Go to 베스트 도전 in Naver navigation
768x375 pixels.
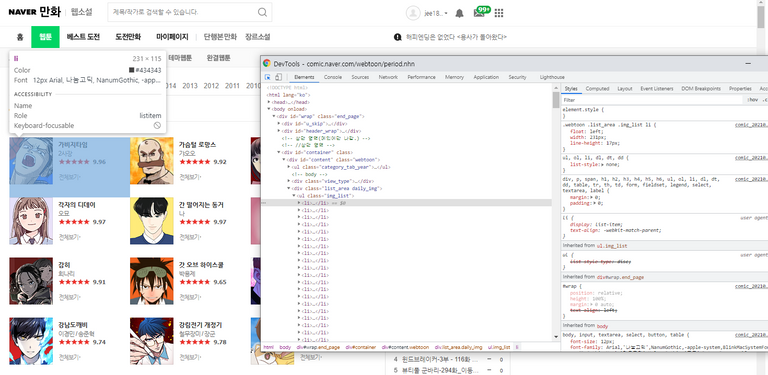tap(83, 37)
